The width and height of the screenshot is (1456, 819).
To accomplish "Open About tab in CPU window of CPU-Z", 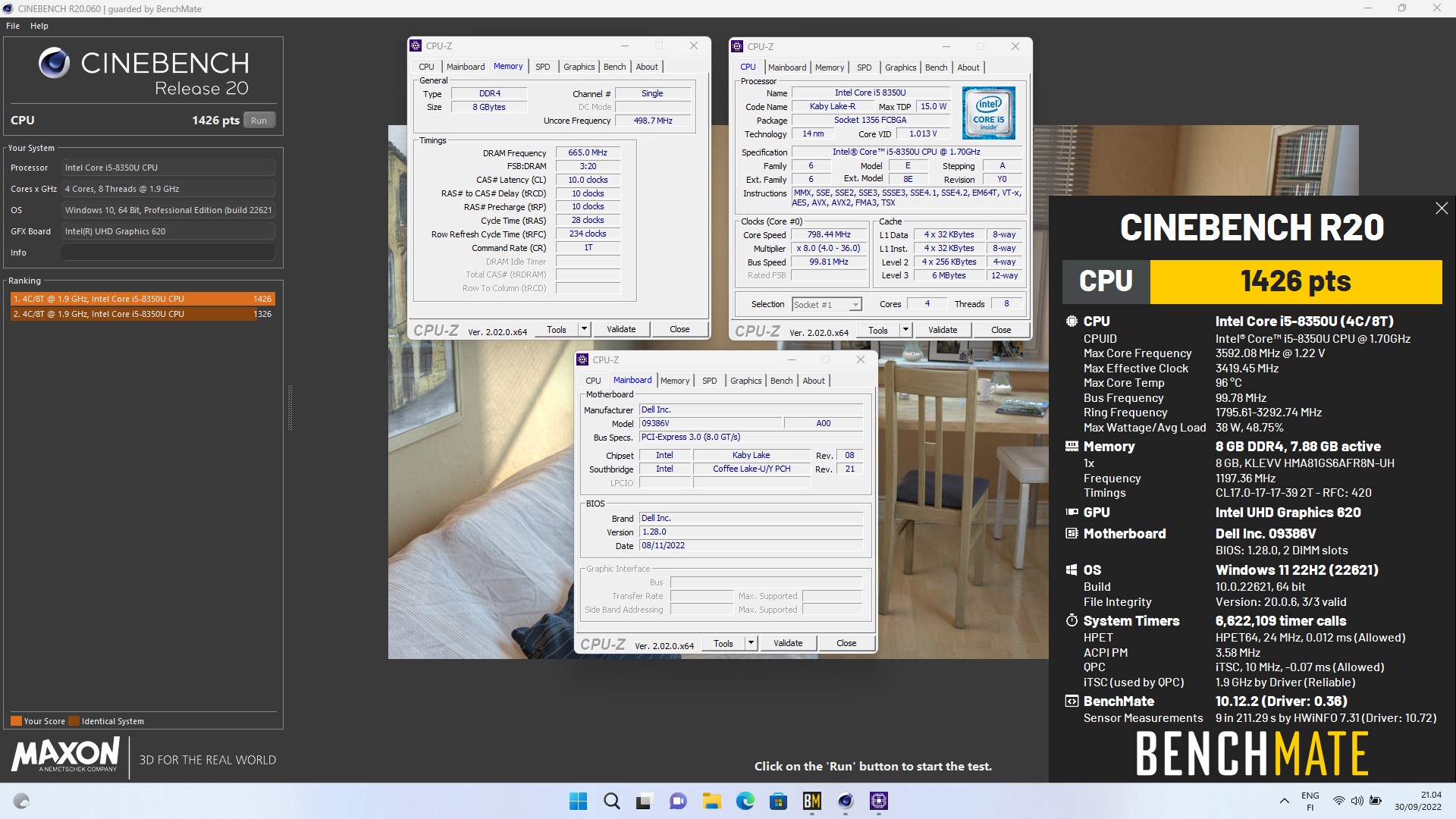I will (x=968, y=67).
